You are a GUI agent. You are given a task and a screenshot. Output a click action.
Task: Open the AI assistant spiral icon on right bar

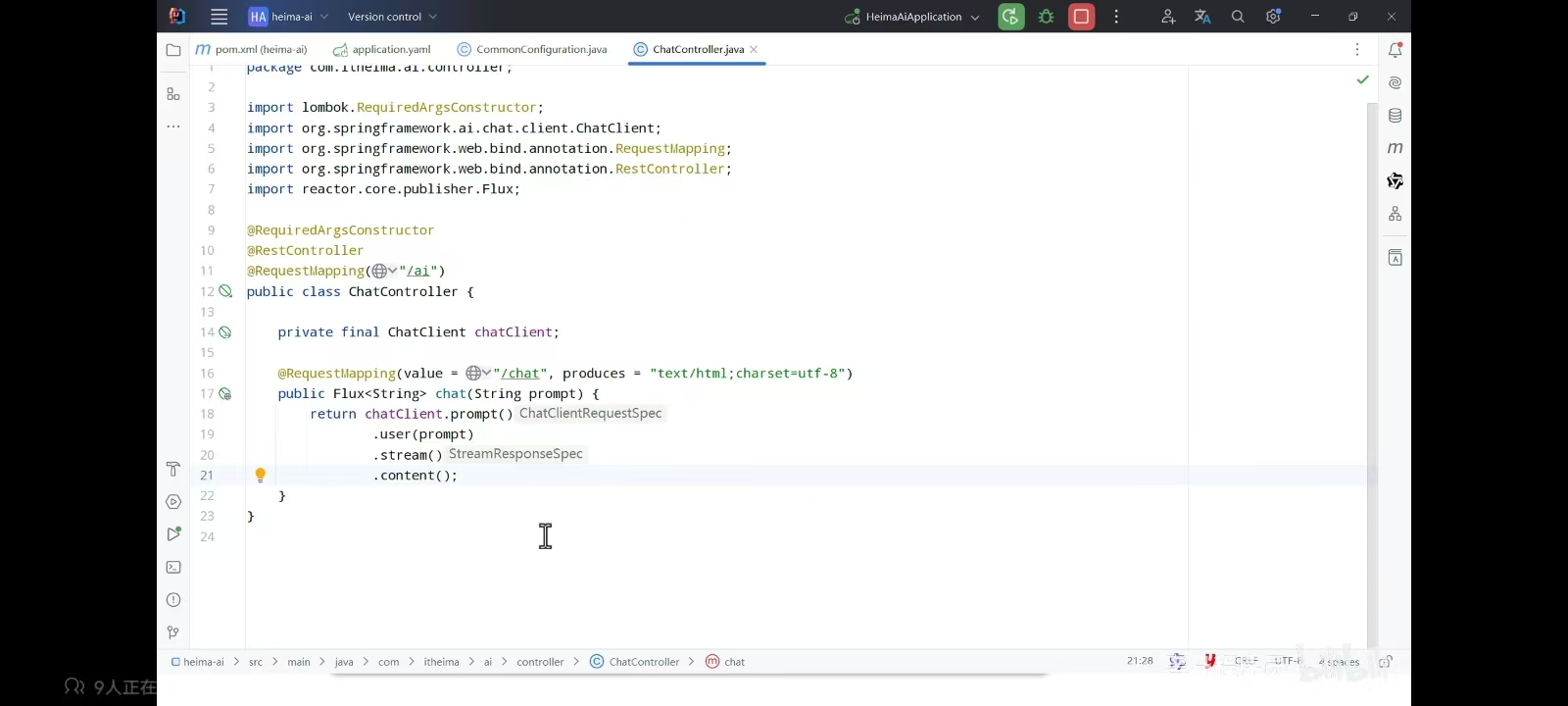[x=1396, y=83]
